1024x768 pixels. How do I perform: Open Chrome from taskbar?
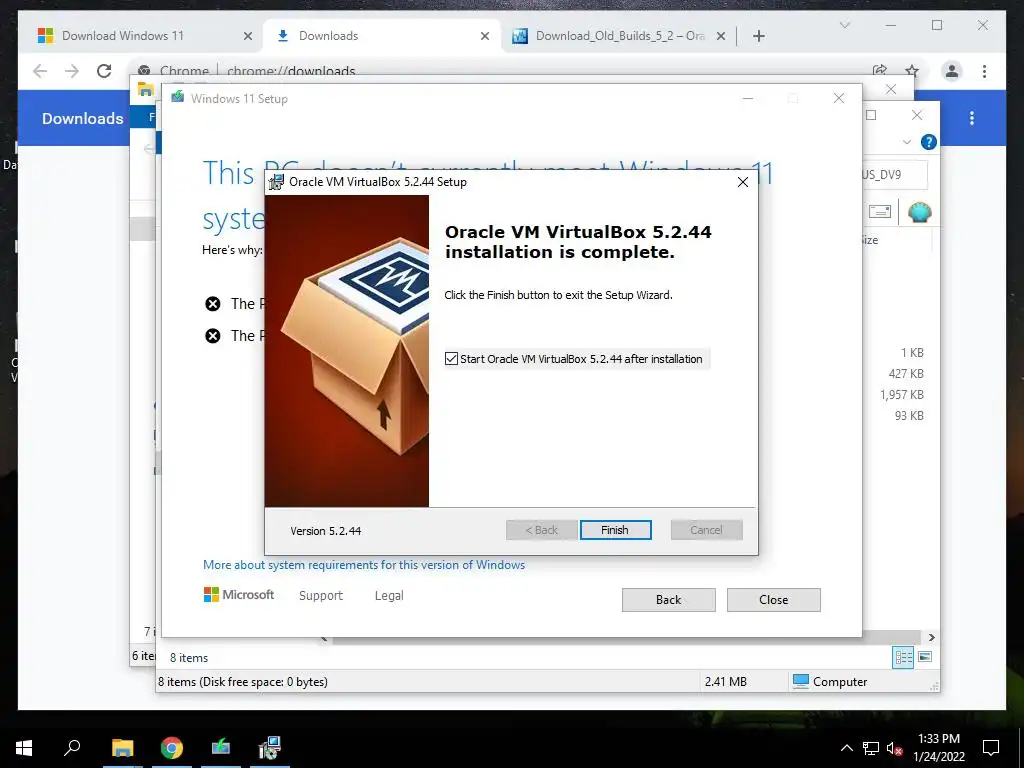tap(172, 748)
